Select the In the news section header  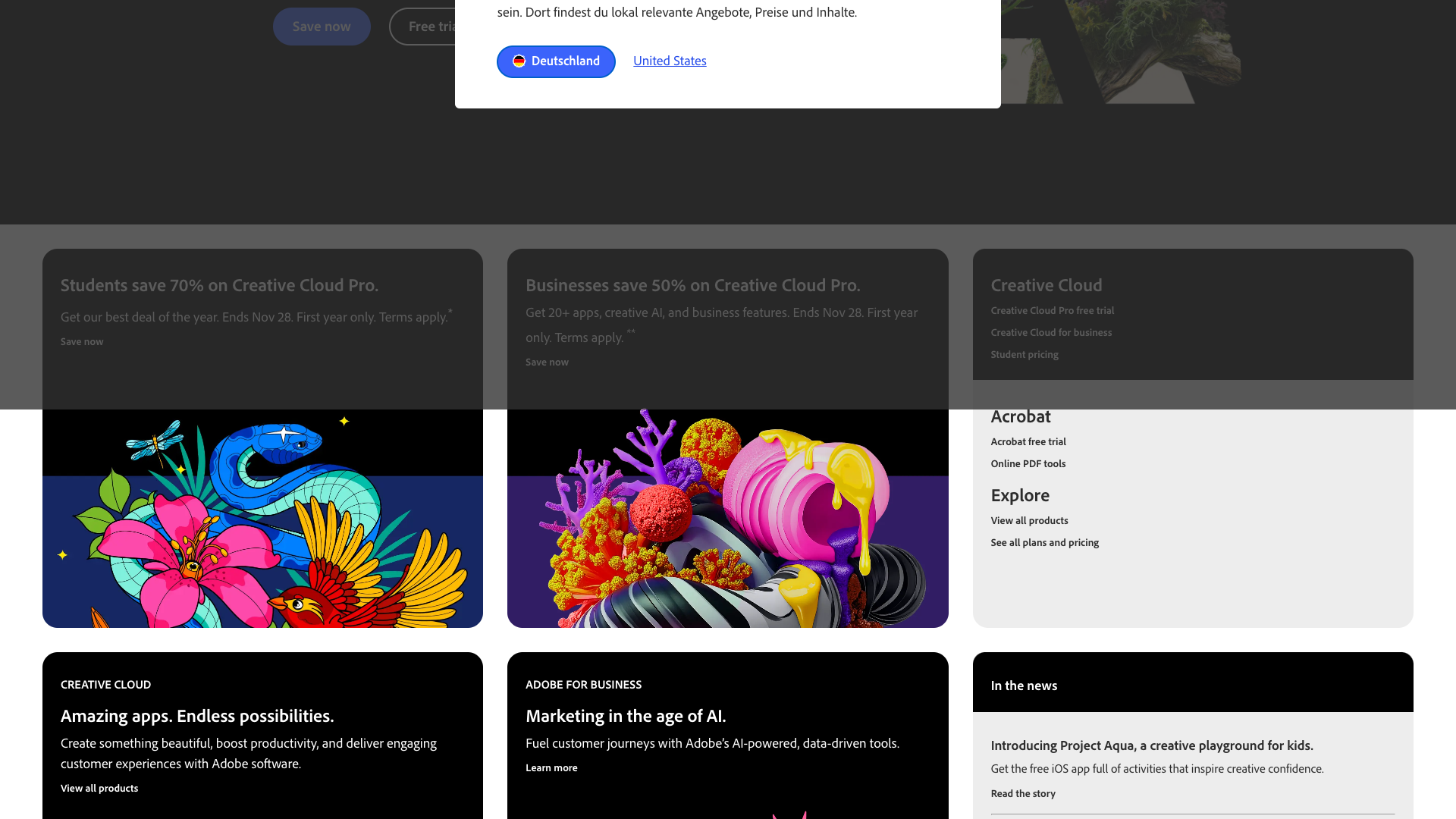(1024, 685)
